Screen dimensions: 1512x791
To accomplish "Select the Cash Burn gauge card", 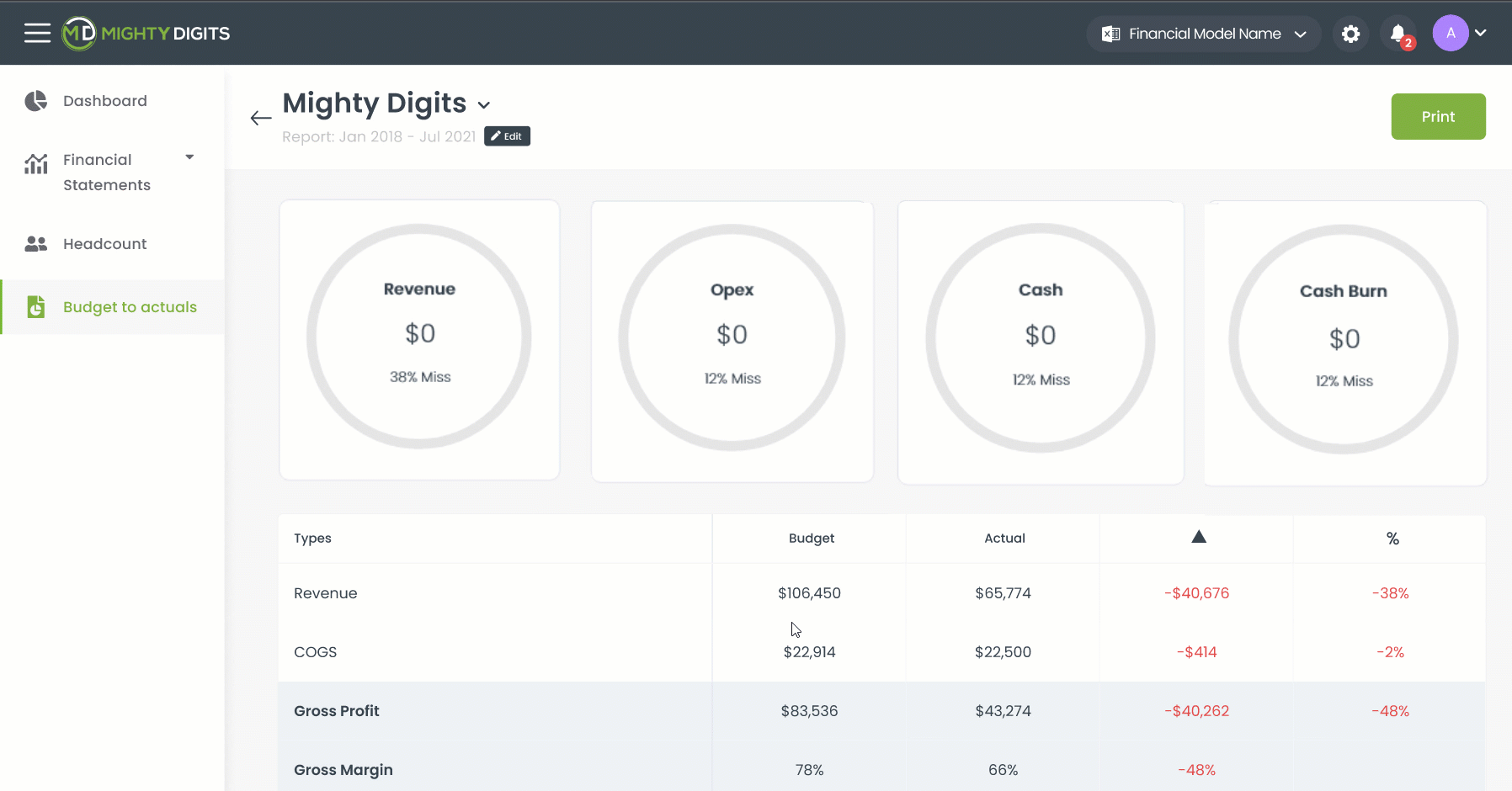I will 1344,343.
